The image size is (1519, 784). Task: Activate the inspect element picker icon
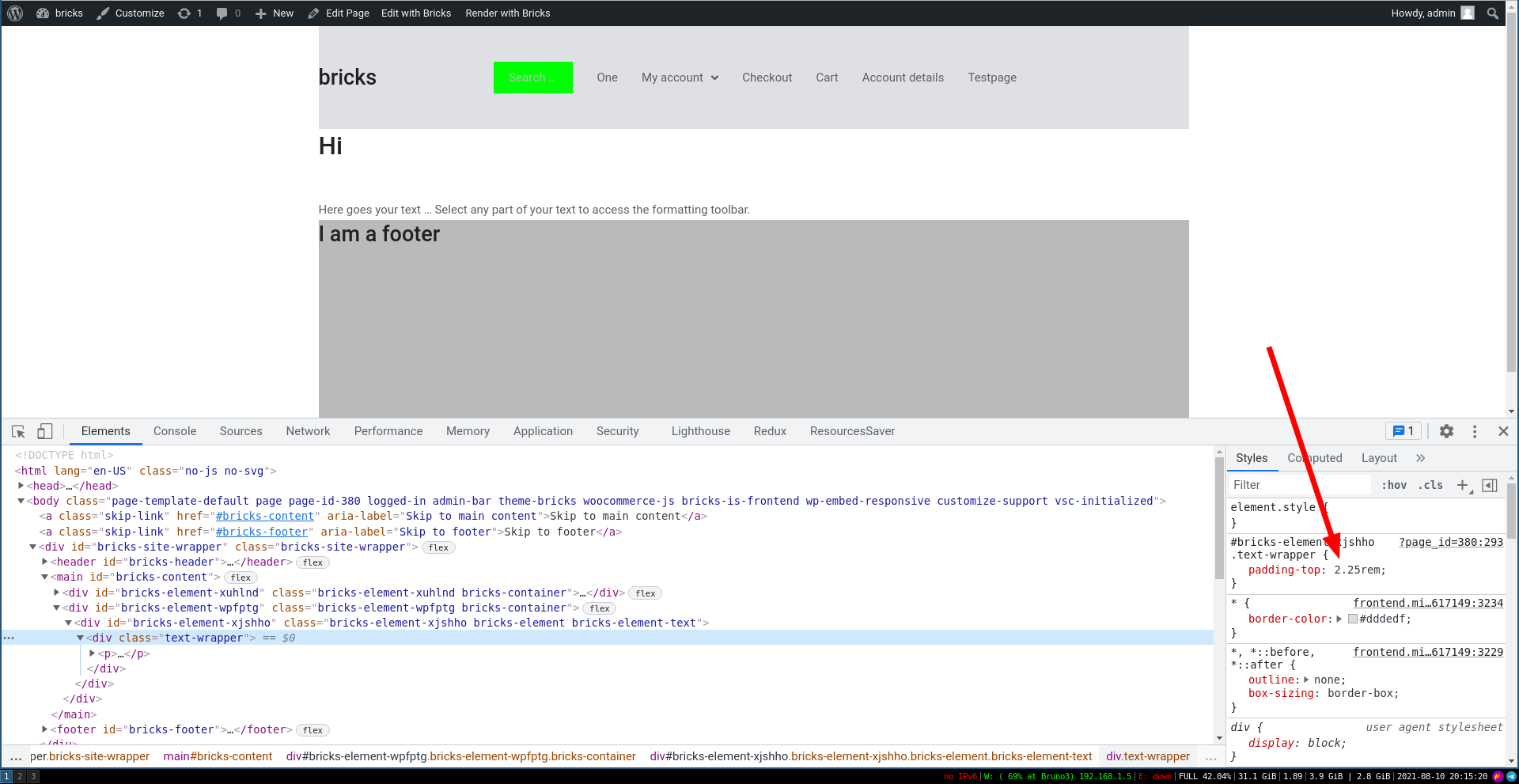(18, 431)
